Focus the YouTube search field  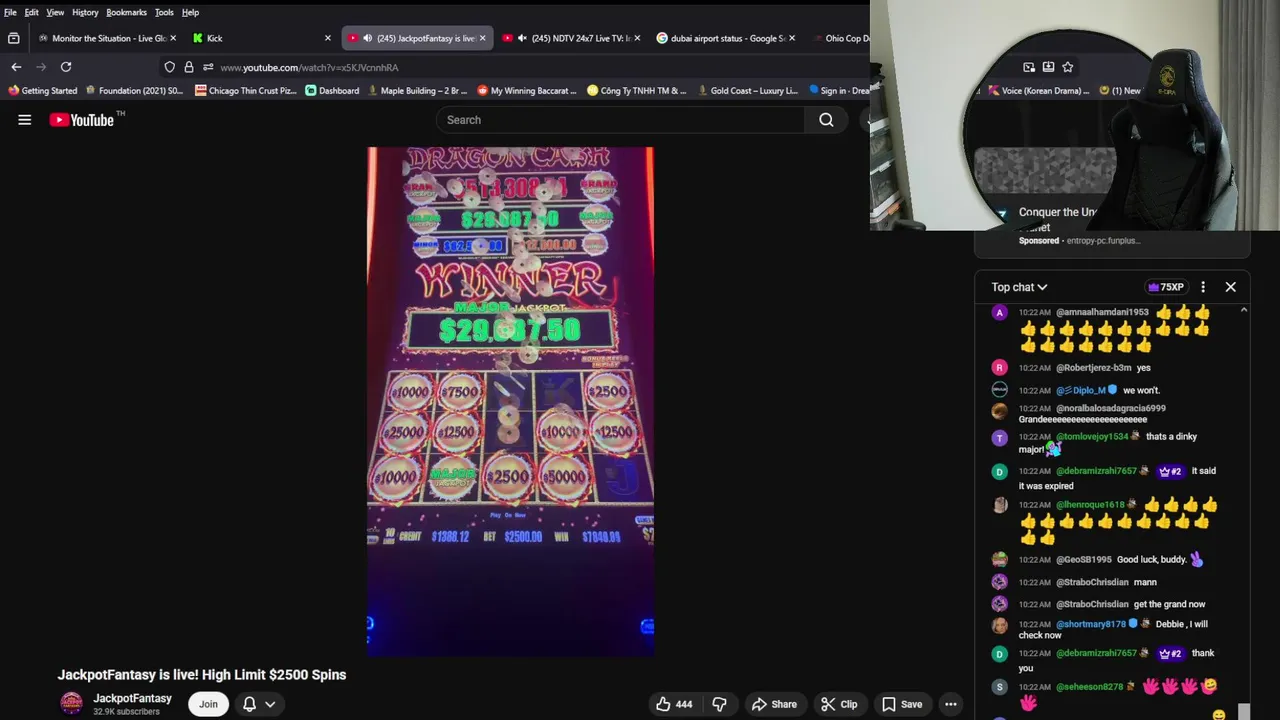(620, 120)
